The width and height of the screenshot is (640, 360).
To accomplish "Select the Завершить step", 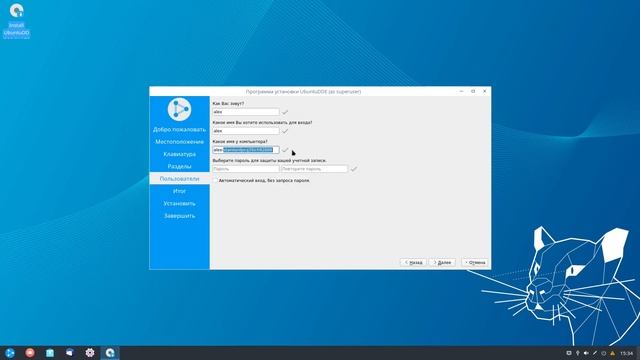I will 179,216.
